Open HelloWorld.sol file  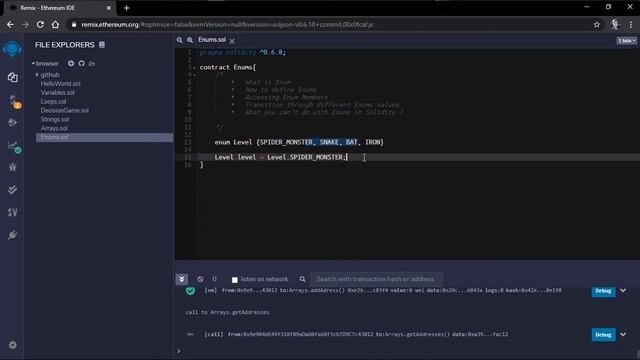(x=60, y=84)
